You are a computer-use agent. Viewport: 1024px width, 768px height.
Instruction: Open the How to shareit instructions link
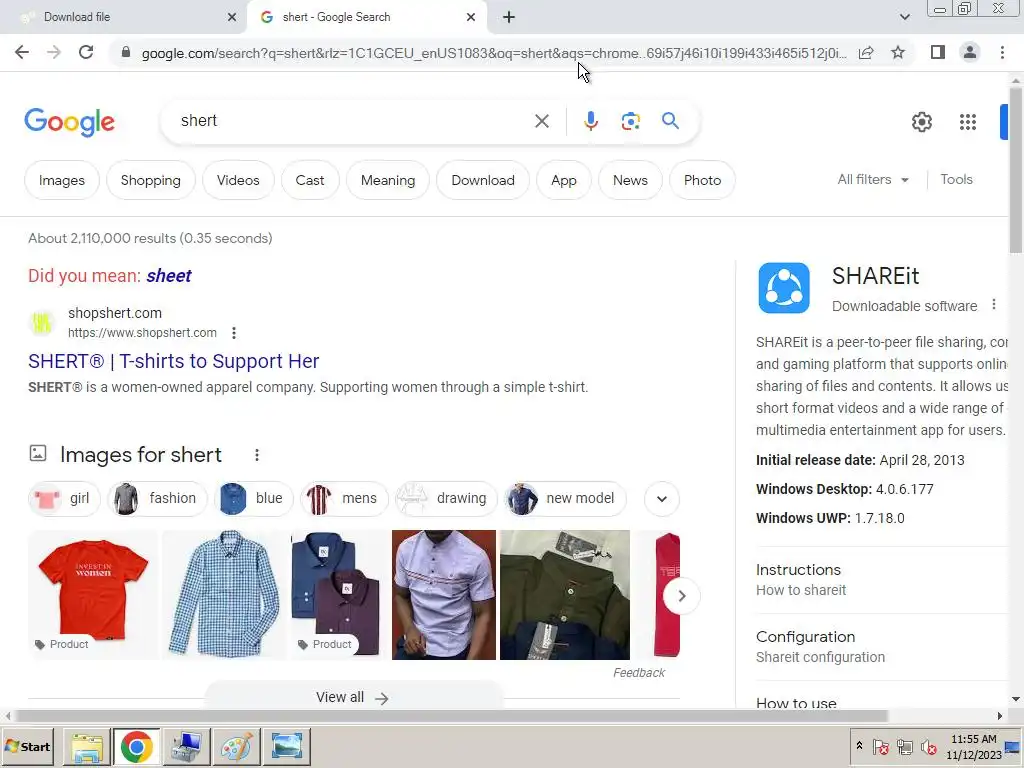(x=801, y=590)
